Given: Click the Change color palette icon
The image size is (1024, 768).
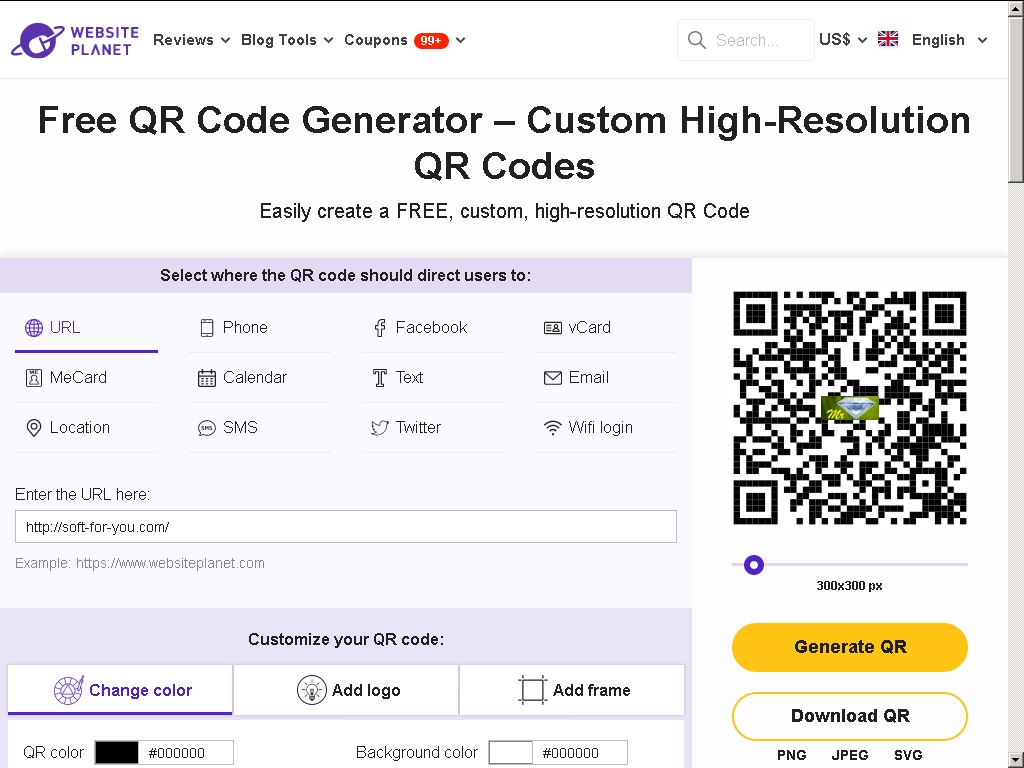Looking at the screenshot, I should (69, 690).
